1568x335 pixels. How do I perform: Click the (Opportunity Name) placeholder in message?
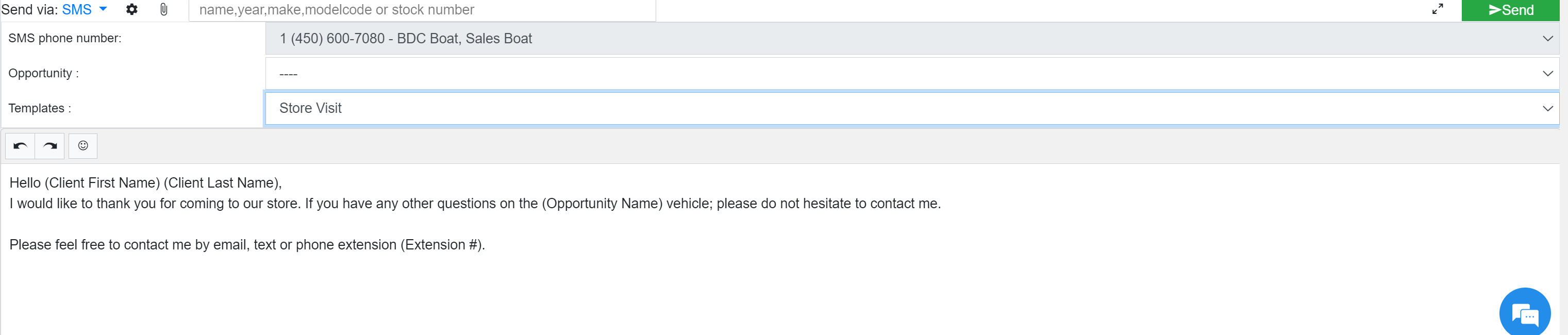click(x=602, y=204)
